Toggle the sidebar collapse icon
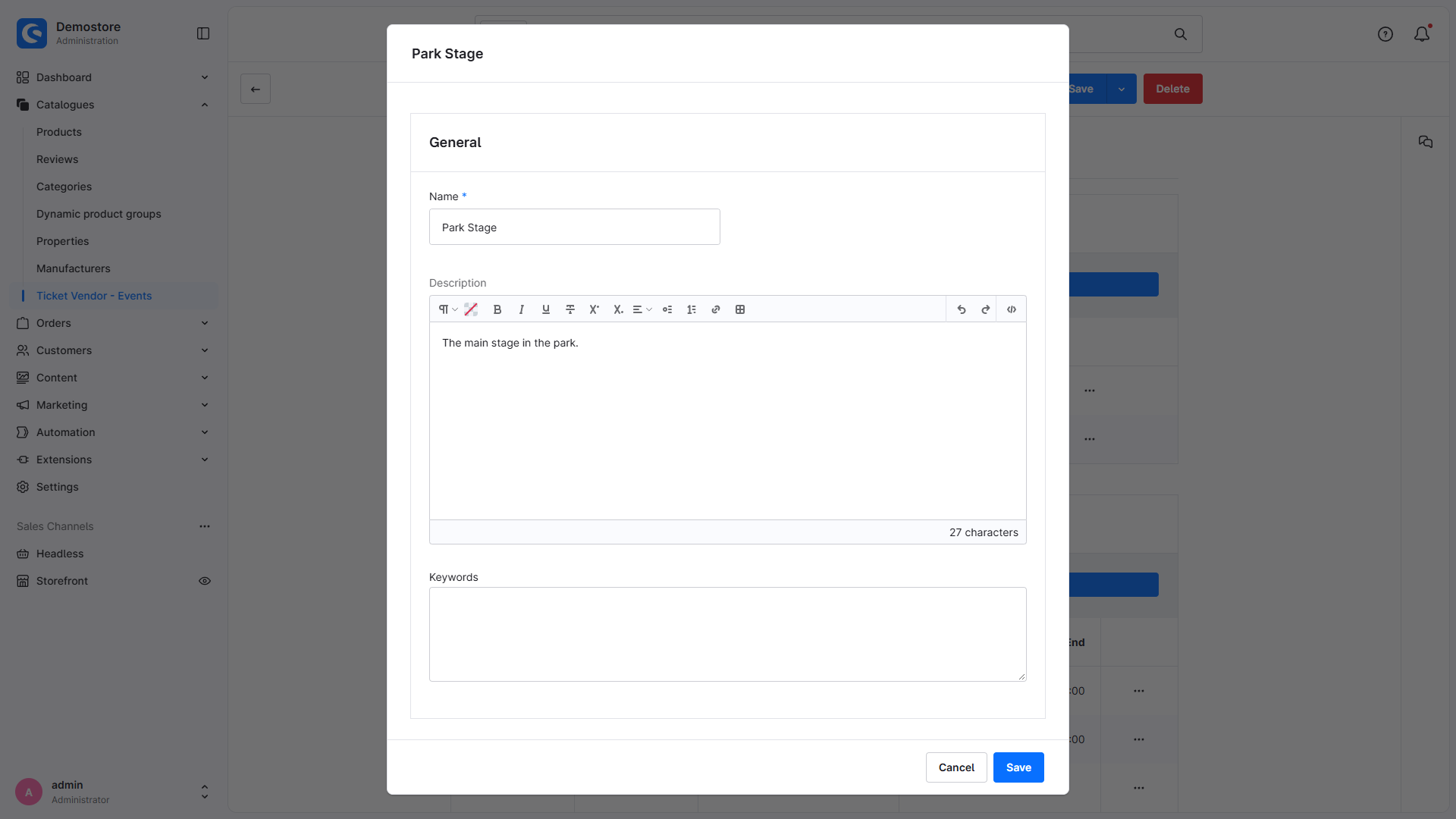 click(x=203, y=33)
